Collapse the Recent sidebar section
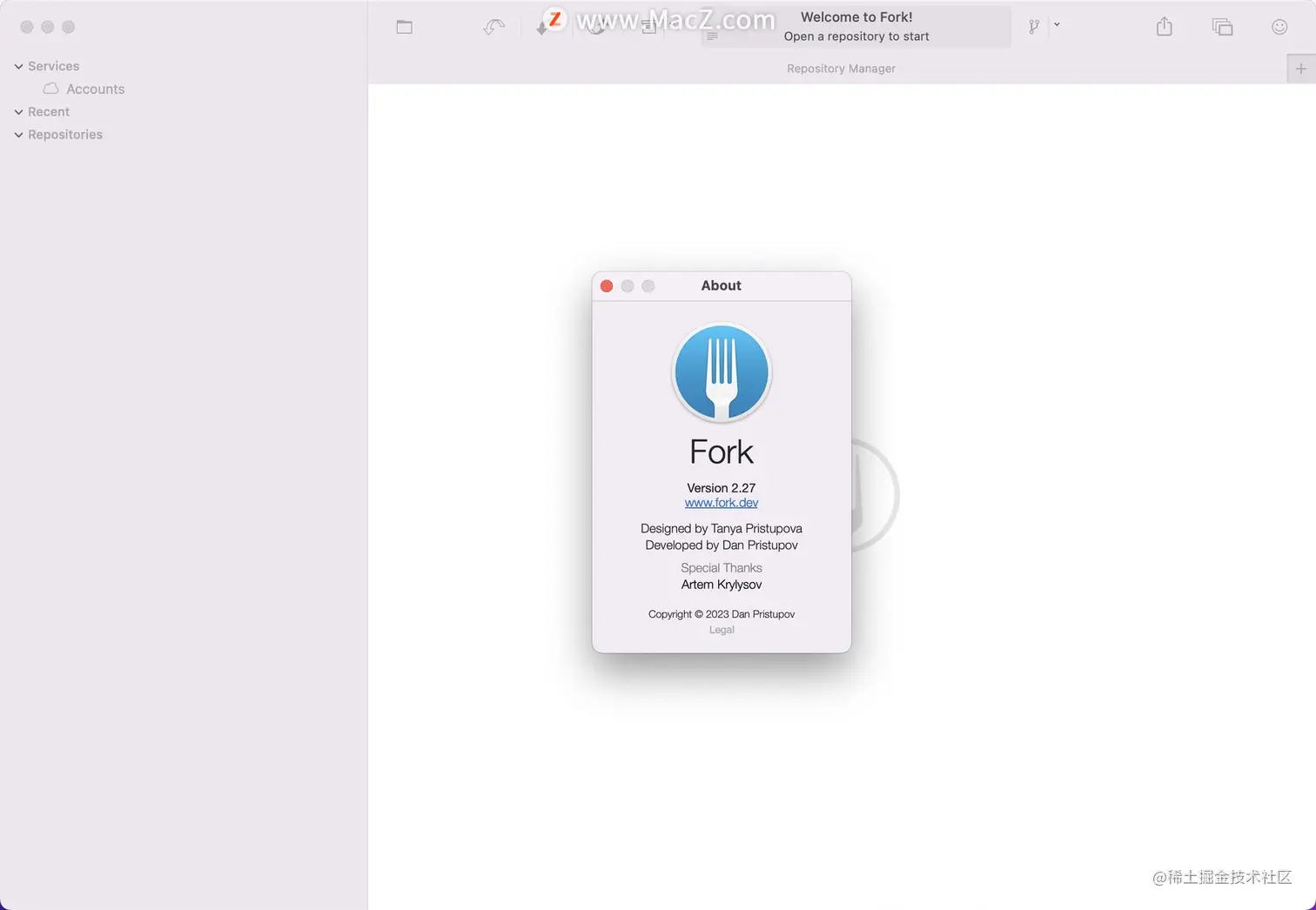Viewport: 1316px width, 910px height. click(x=18, y=112)
